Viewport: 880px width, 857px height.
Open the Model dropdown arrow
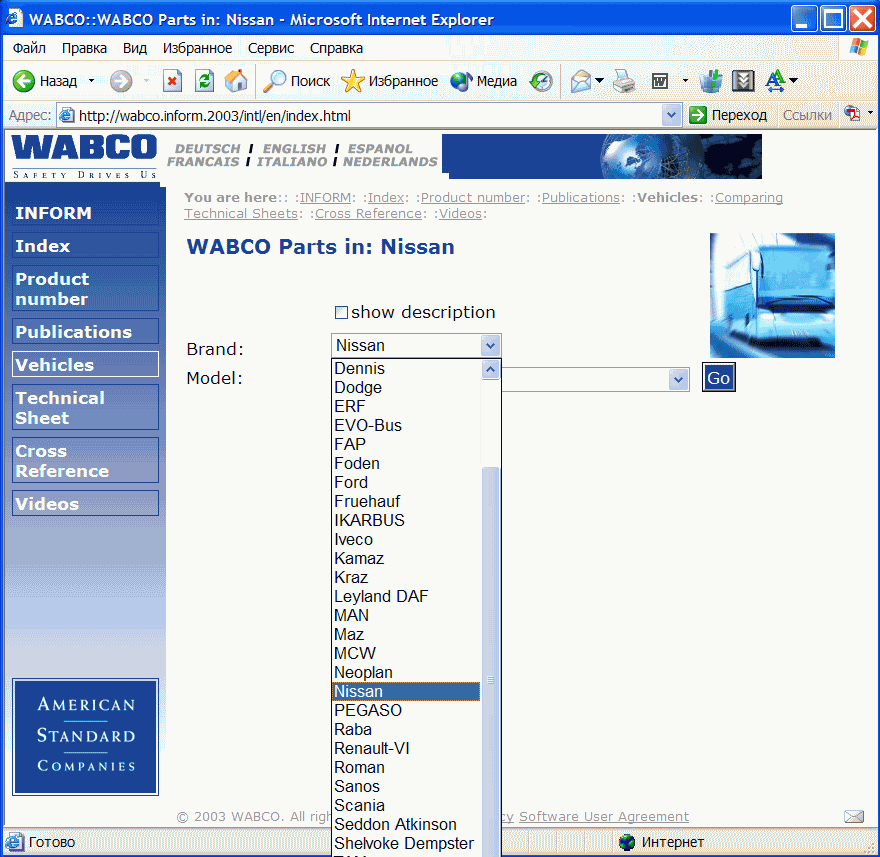tap(679, 380)
